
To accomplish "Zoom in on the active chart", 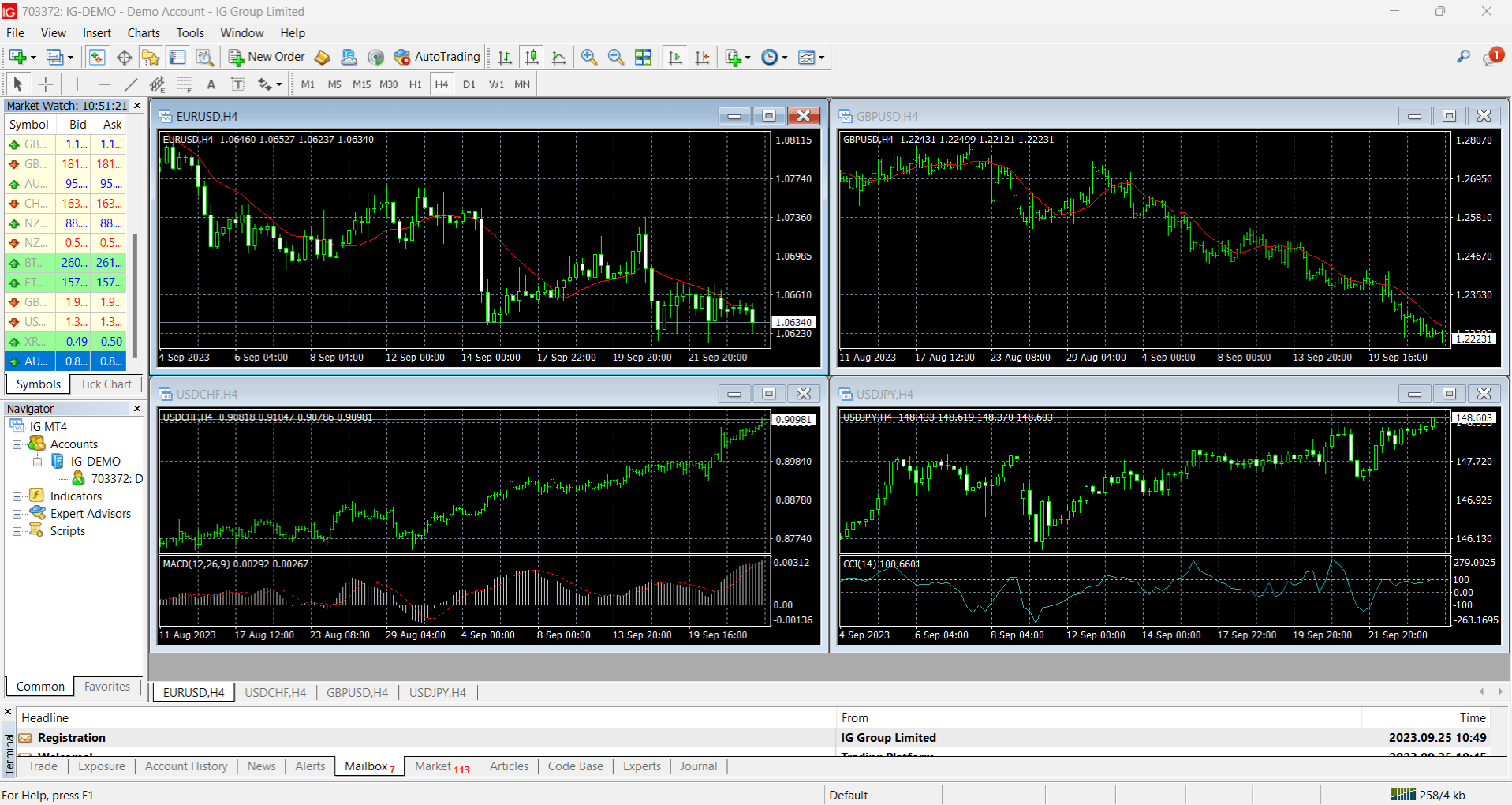I will (588, 57).
